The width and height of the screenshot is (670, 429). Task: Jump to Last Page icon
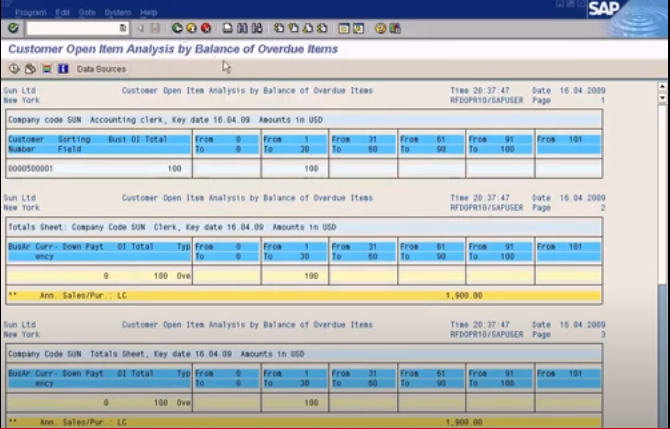323,28
